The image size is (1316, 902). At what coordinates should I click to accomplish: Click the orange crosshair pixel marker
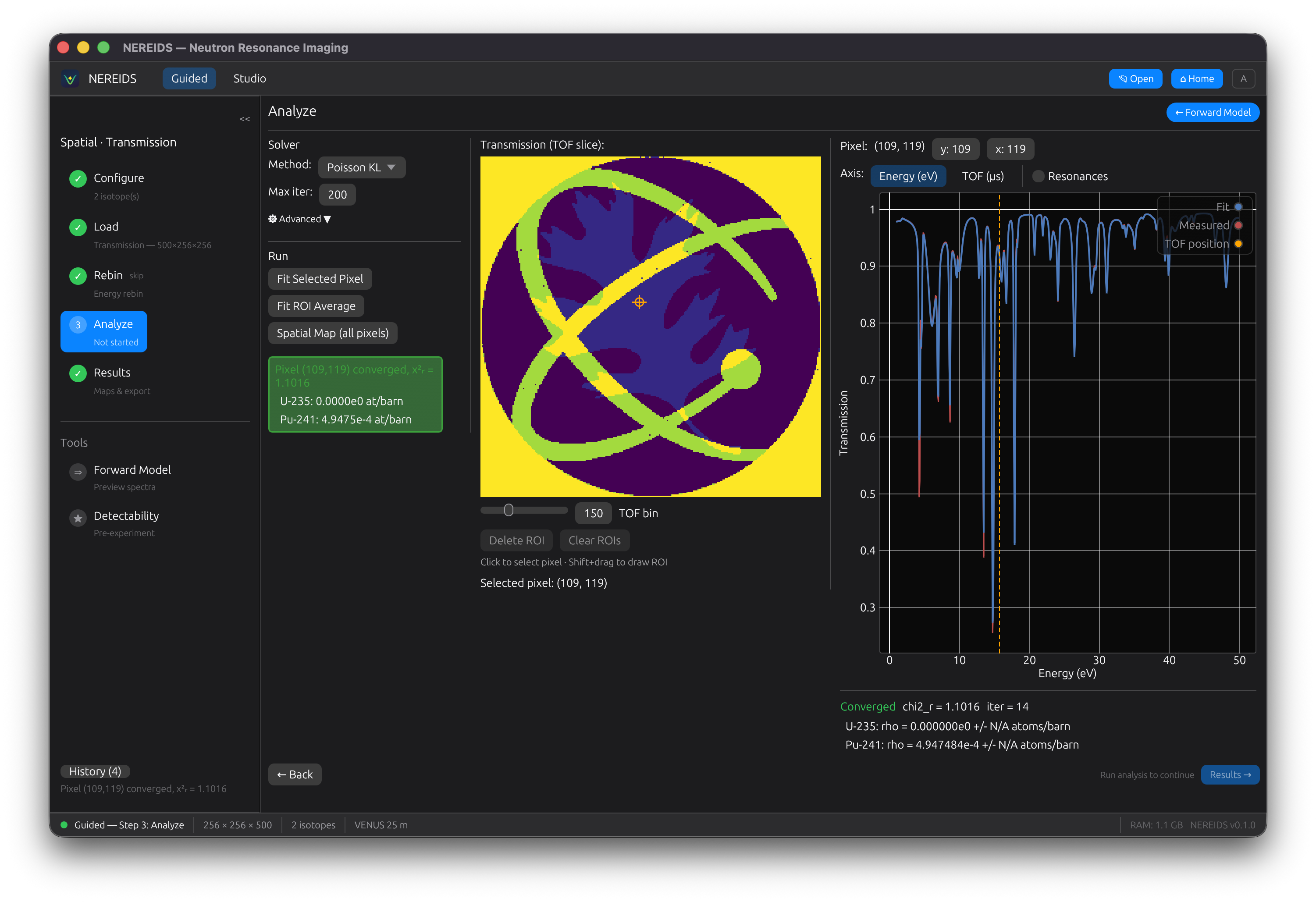(639, 302)
